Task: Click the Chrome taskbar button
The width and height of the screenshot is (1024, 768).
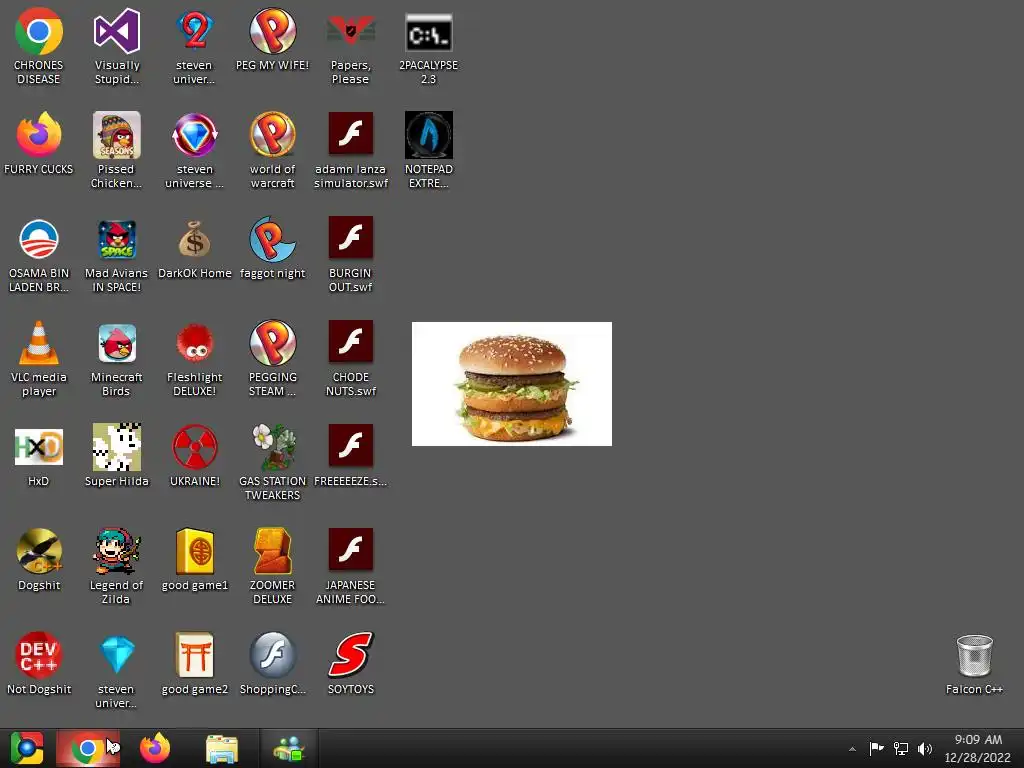Action: 88,748
